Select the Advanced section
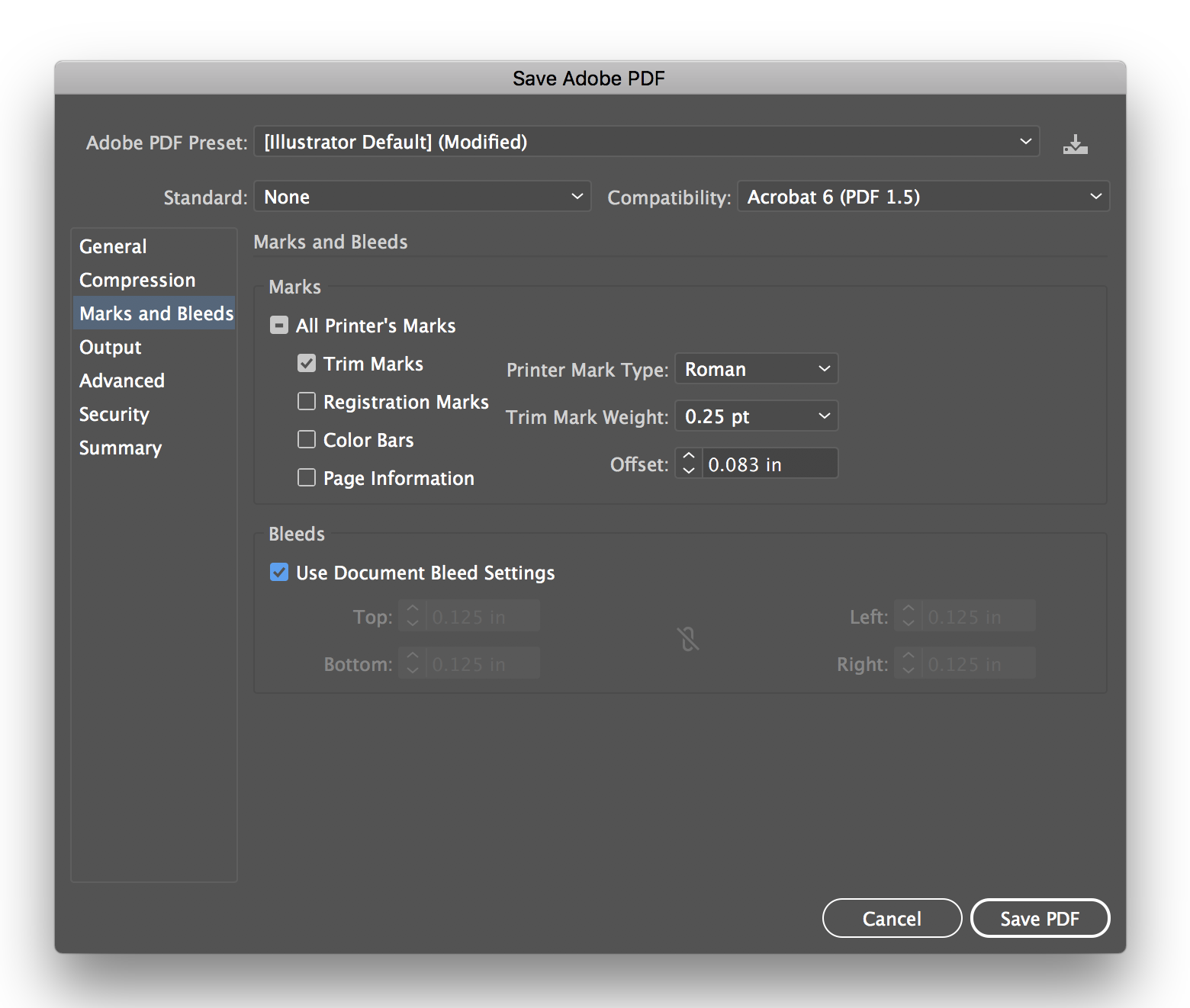This screenshot has width=1190, height=1008. pyautogui.click(x=154, y=380)
